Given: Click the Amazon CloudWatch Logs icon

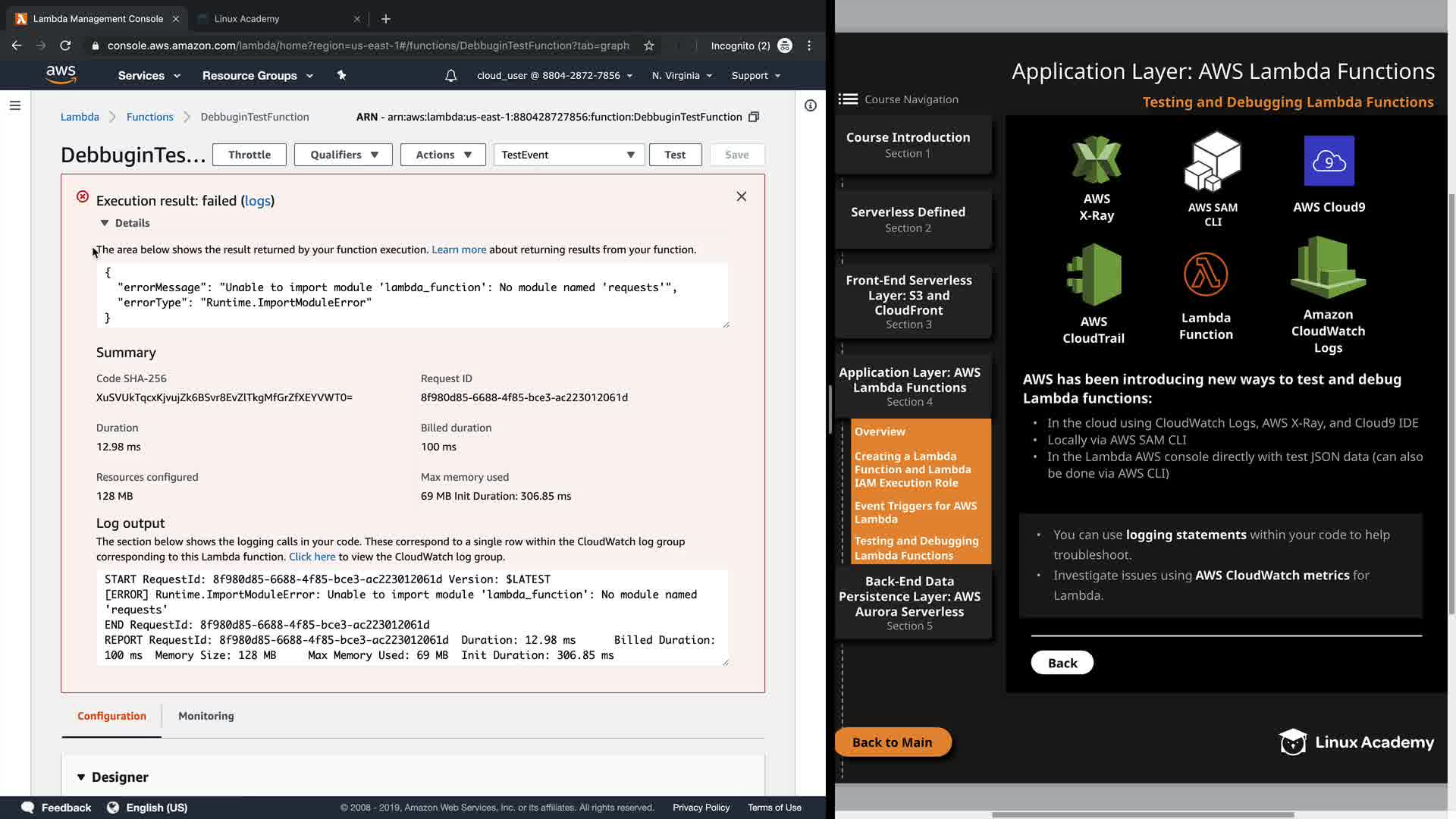Looking at the screenshot, I should (x=1328, y=268).
